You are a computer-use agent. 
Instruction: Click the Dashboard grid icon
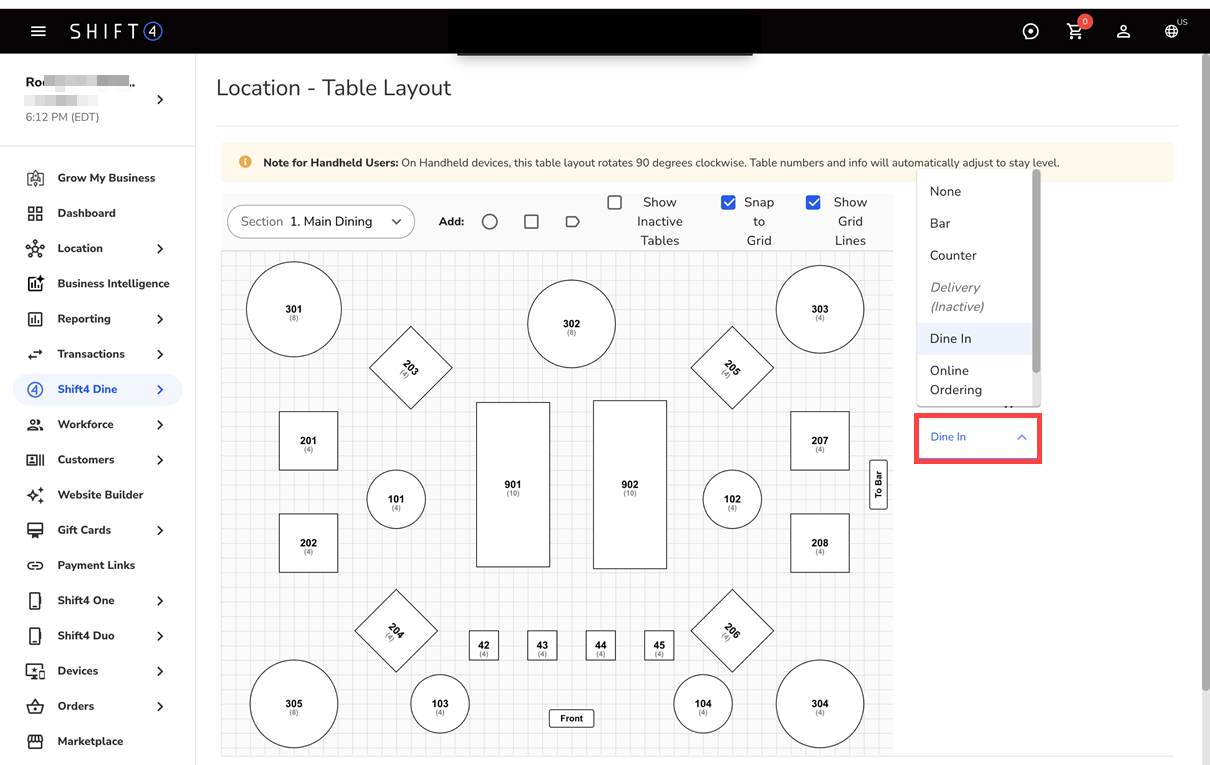pyautogui.click(x=35, y=213)
